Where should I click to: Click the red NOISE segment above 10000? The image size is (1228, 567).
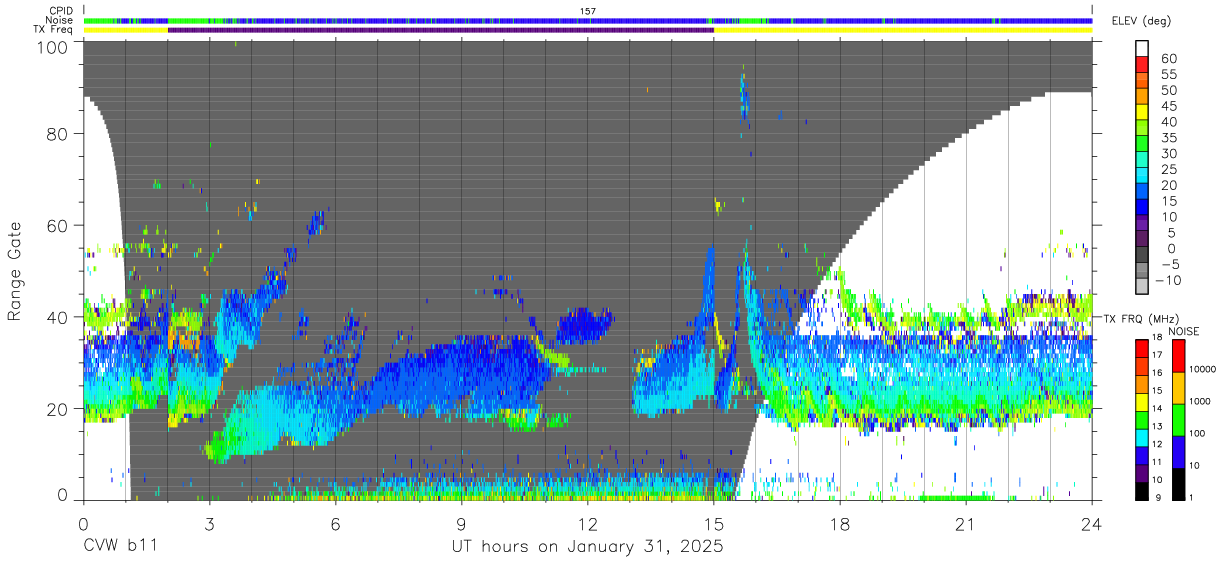pos(1178,356)
